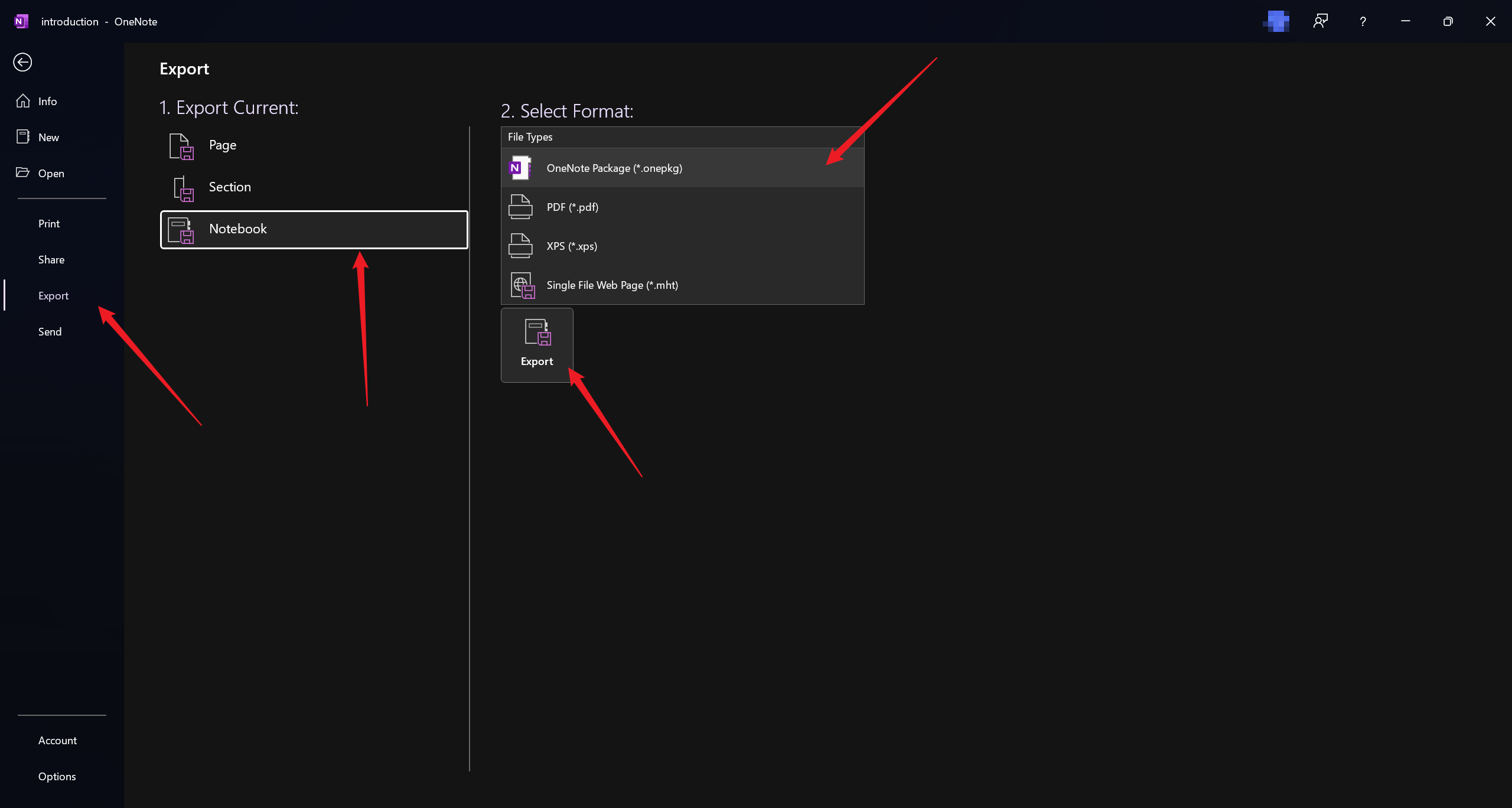Open OneNote Options
This screenshot has height=808, width=1512.
coord(61,776)
